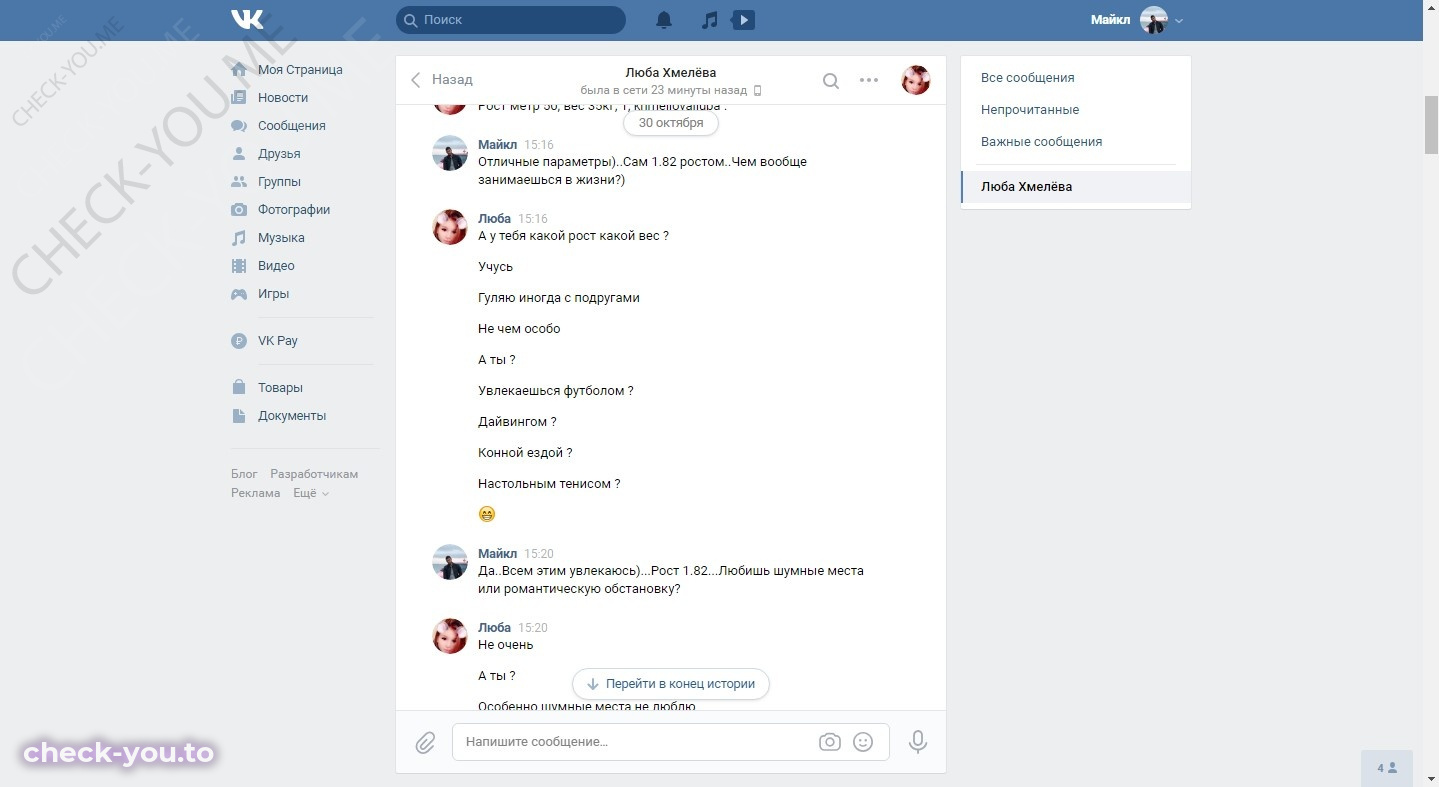Open Сообщения section
This screenshot has height=787, width=1439.
pos(292,126)
